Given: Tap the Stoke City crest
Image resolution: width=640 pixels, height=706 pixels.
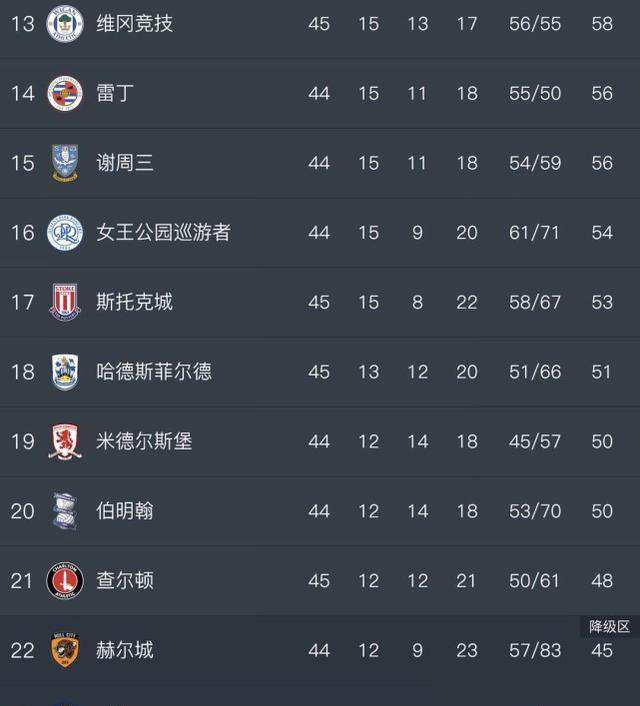Looking at the screenshot, I should pyautogui.click(x=65, y=302).
